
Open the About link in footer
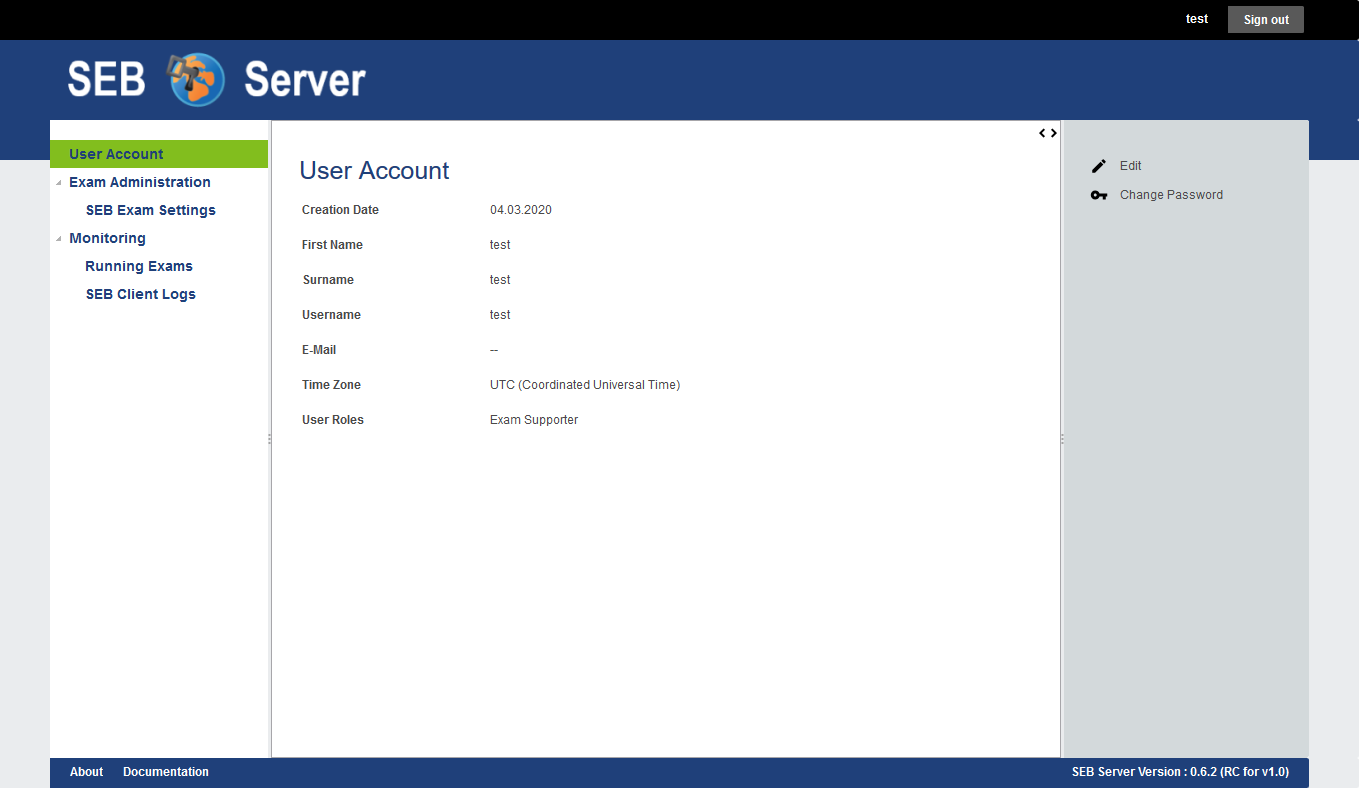click(86, 772)
